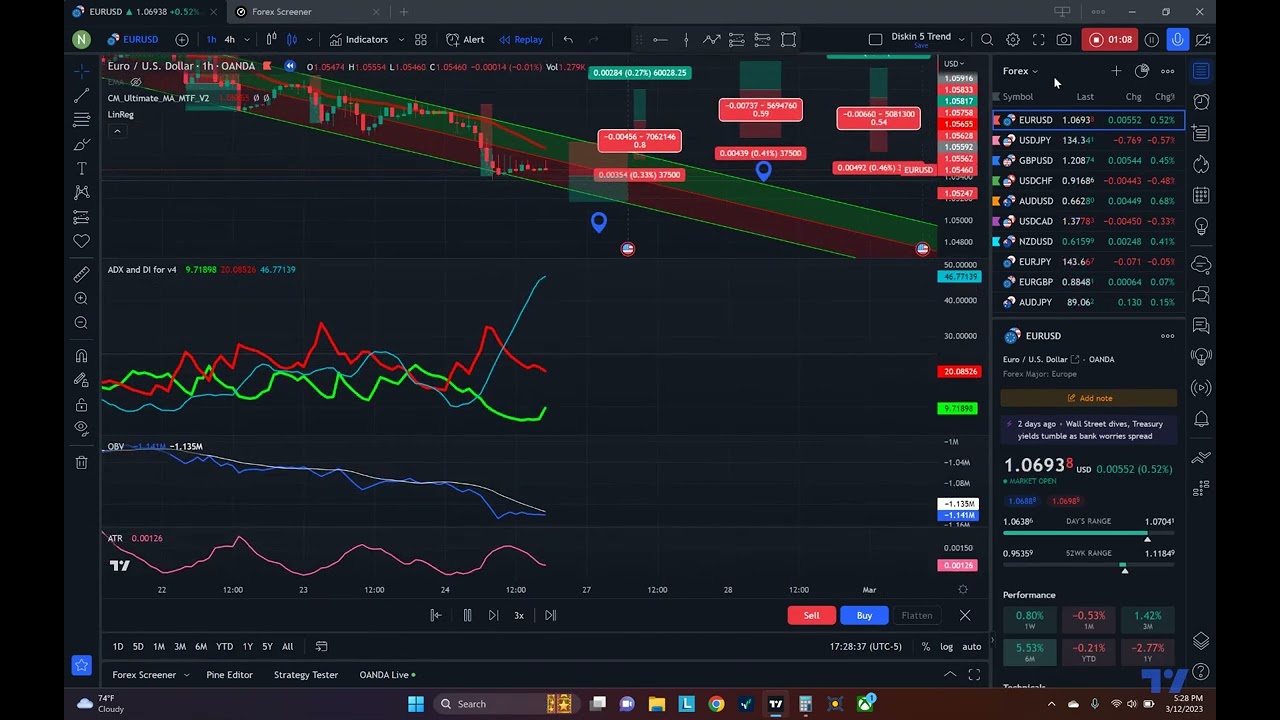The height and width of the screenshot is (720, 1280).
Task: Open the weather widget 74°F Cloudy
Action: pyautogui.click(x=100, y=704)
